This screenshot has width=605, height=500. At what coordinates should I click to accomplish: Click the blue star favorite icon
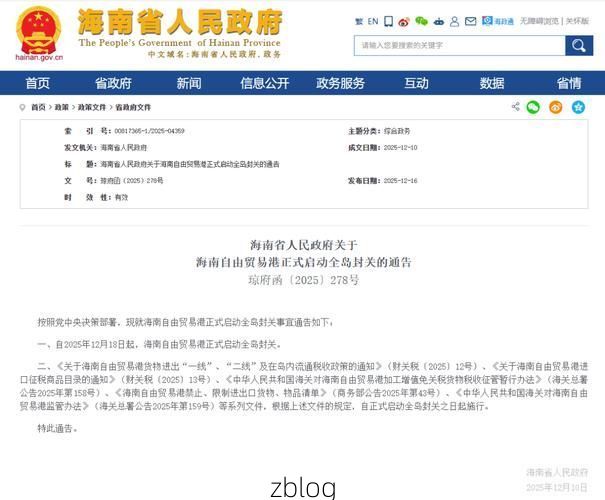(578, 107)
